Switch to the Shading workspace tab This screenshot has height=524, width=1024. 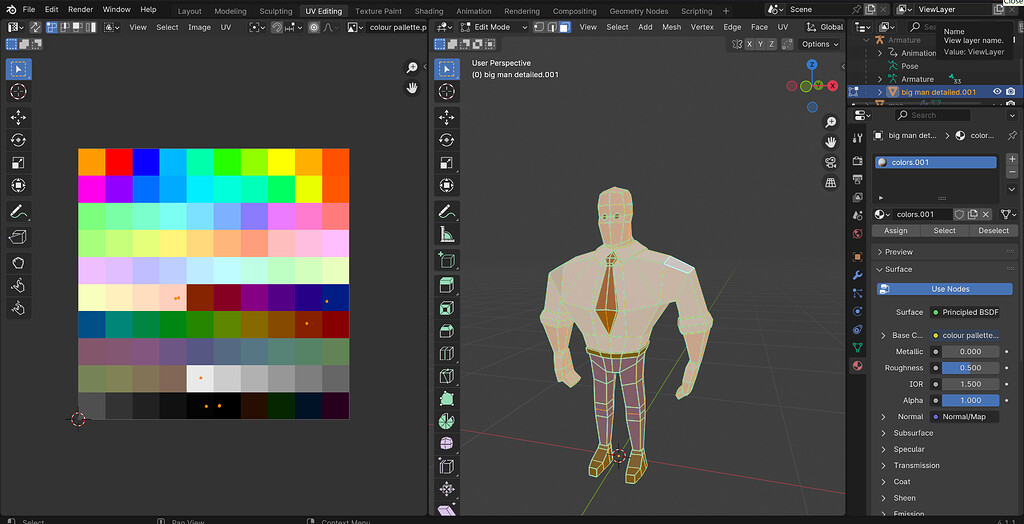pos(428,10)
